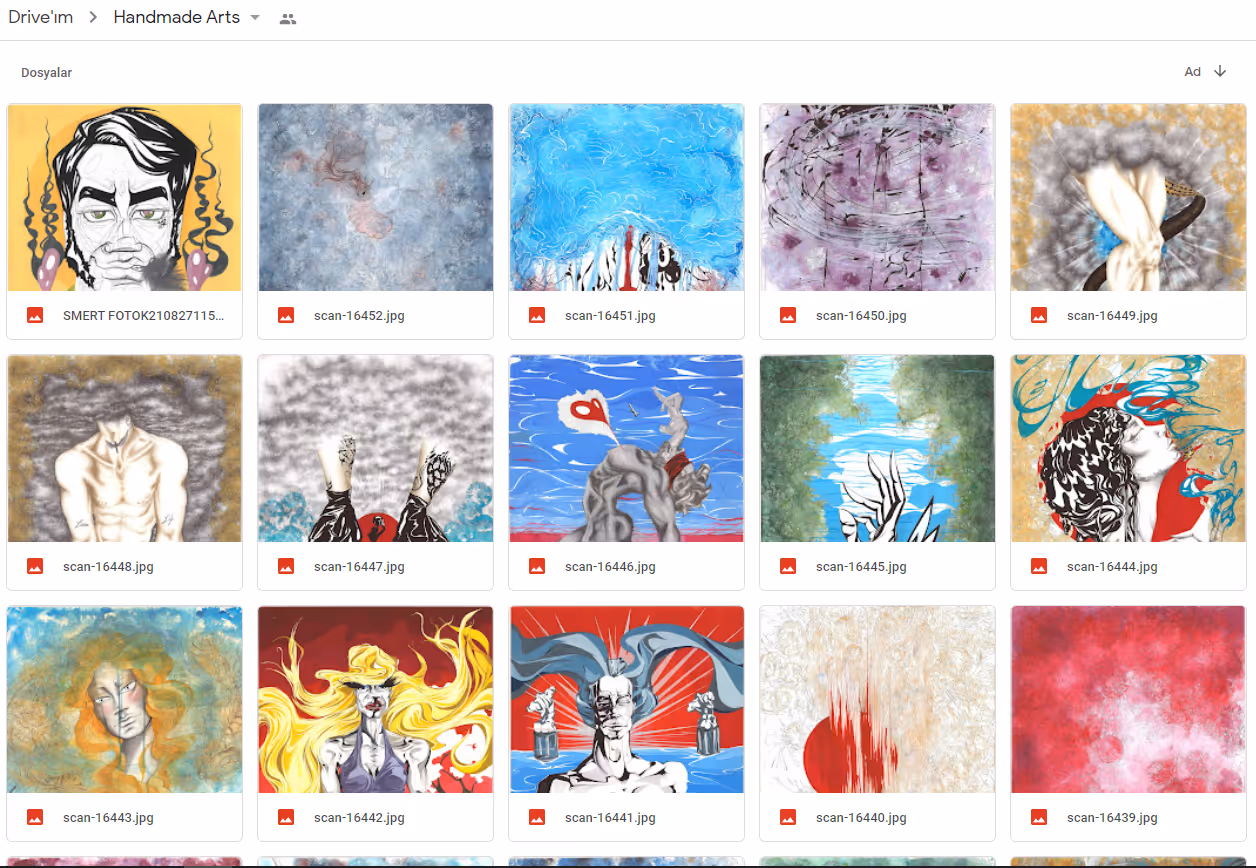This screenshot has height=868, width=1256.
Task: Select the scan-16444.jpg artwork thumbnail
Action: pos(1128,448)
